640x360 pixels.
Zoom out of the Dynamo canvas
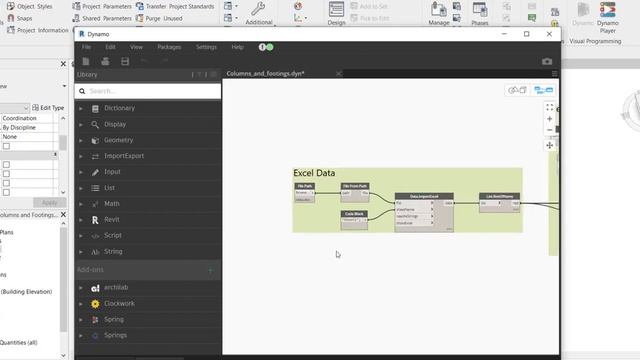(549, 130)
